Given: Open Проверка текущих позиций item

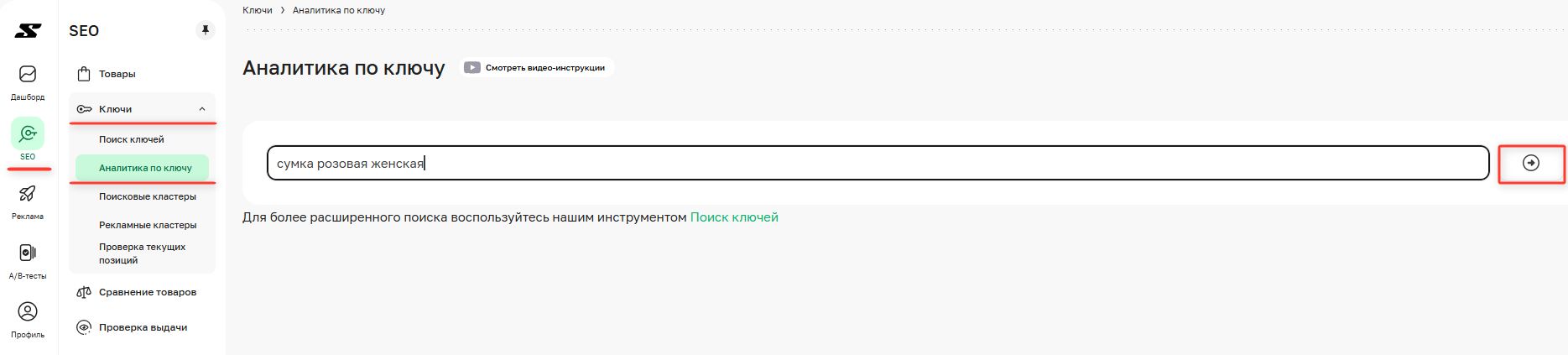Looking at the screenshot, I should tap(142, 253).
